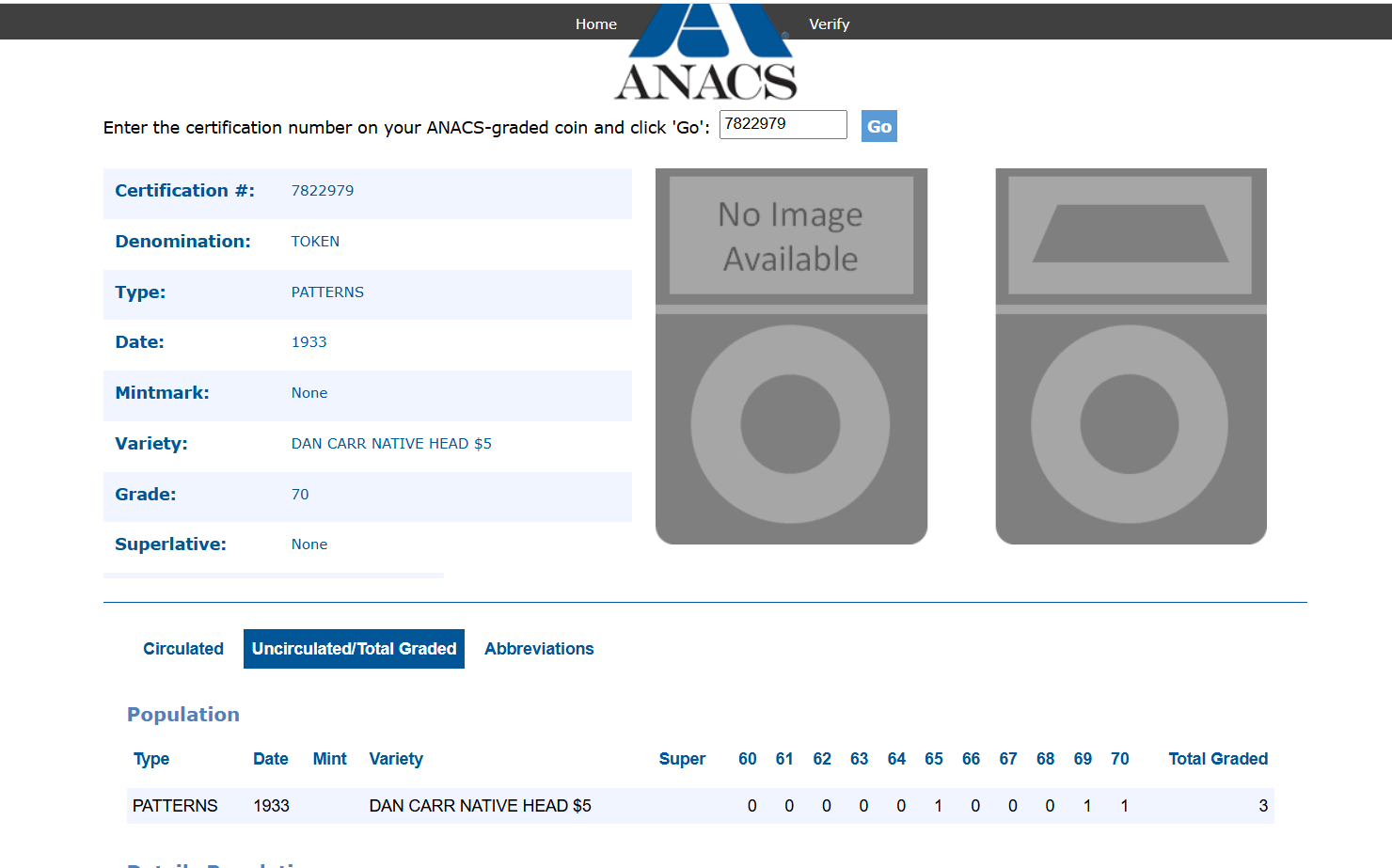
Task: Click the Mint column header
Action: [x=330, y=759]
